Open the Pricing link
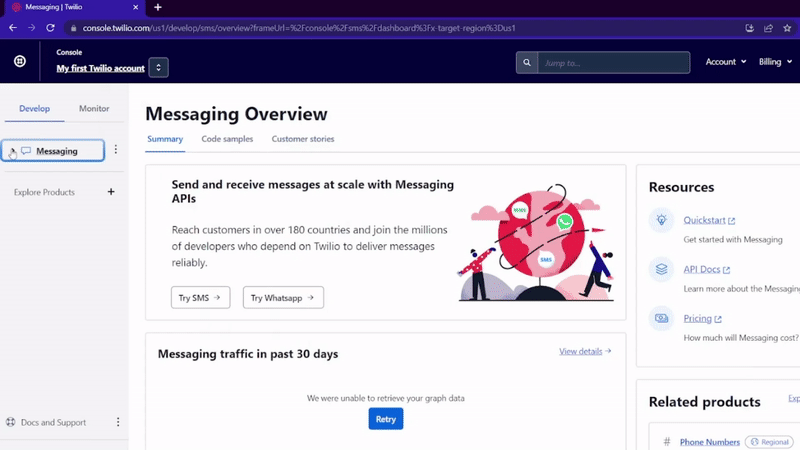The image size is (800, 450). [x=703, y=318]
